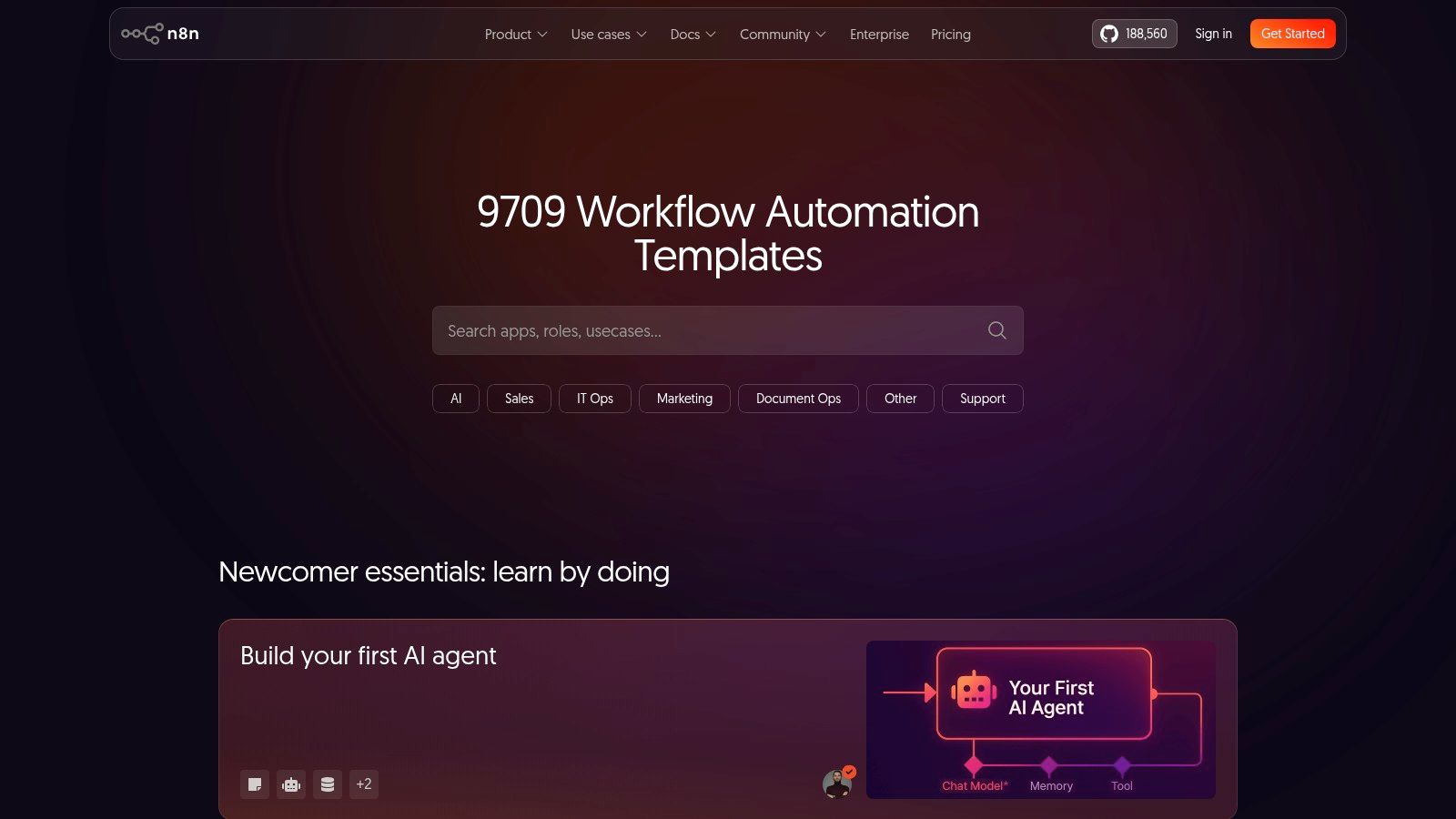This screenshot has width=1456, height=819.
Task: Click the database stack node icon on the card
Action: pyautogui.click(x=328, y=784)
